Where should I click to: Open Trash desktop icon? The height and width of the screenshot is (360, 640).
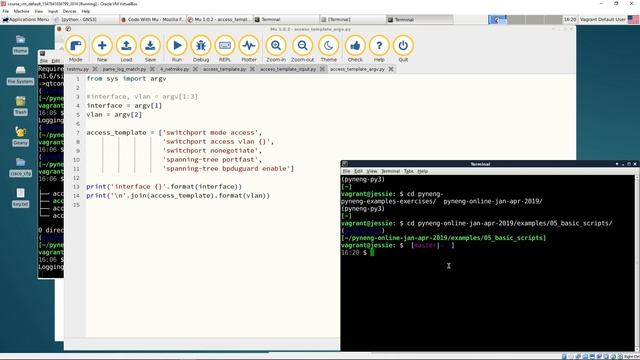[20, 106]
